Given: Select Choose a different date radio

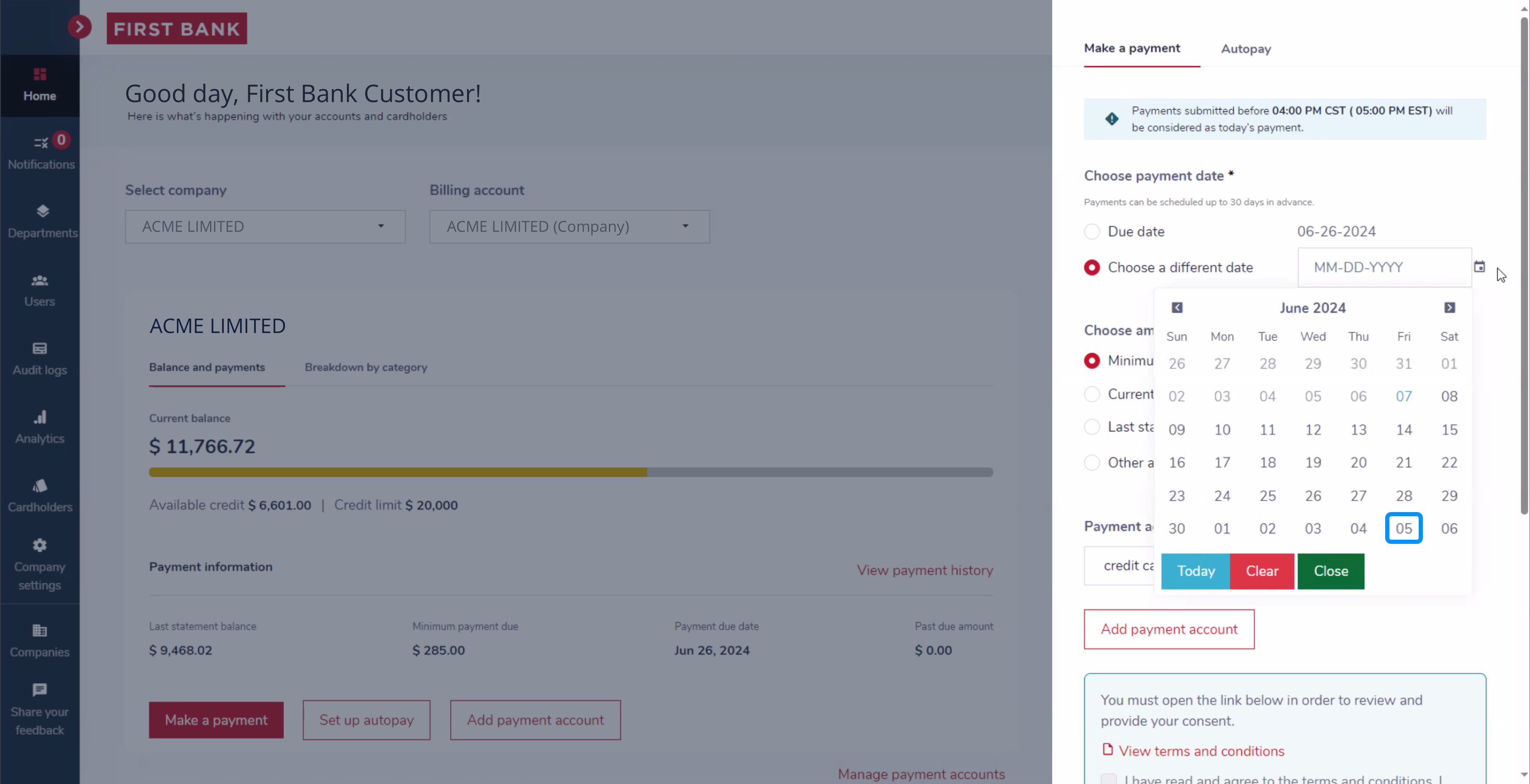Looking at the screenshot, I should point(1092,267).
